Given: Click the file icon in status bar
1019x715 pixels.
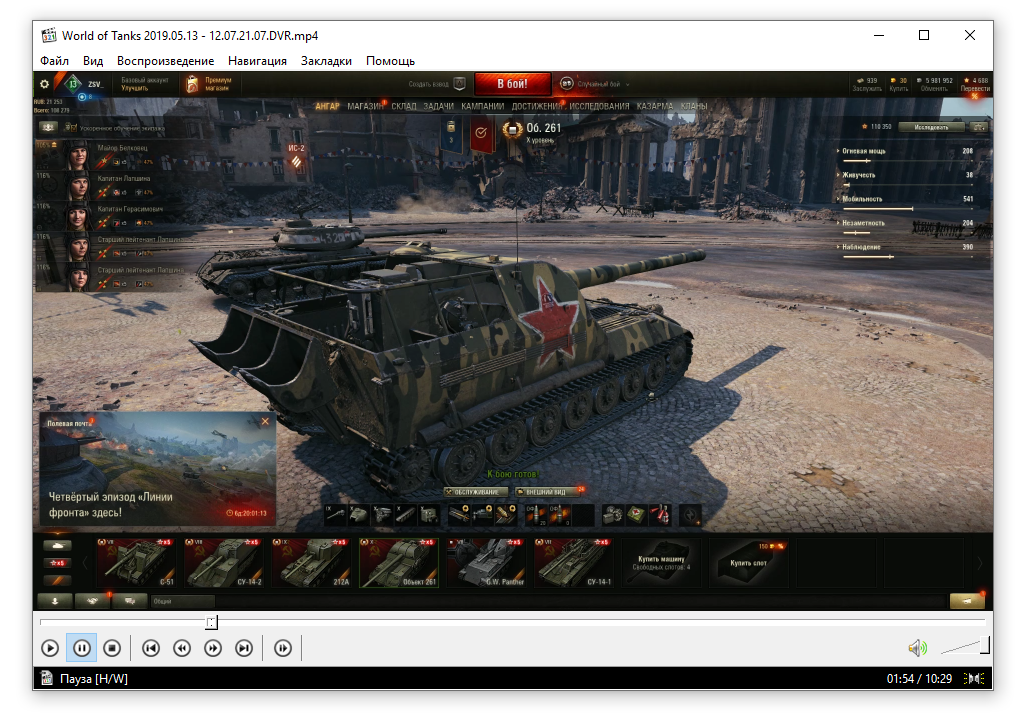Looking at the screenshot, I should point(47,679).
